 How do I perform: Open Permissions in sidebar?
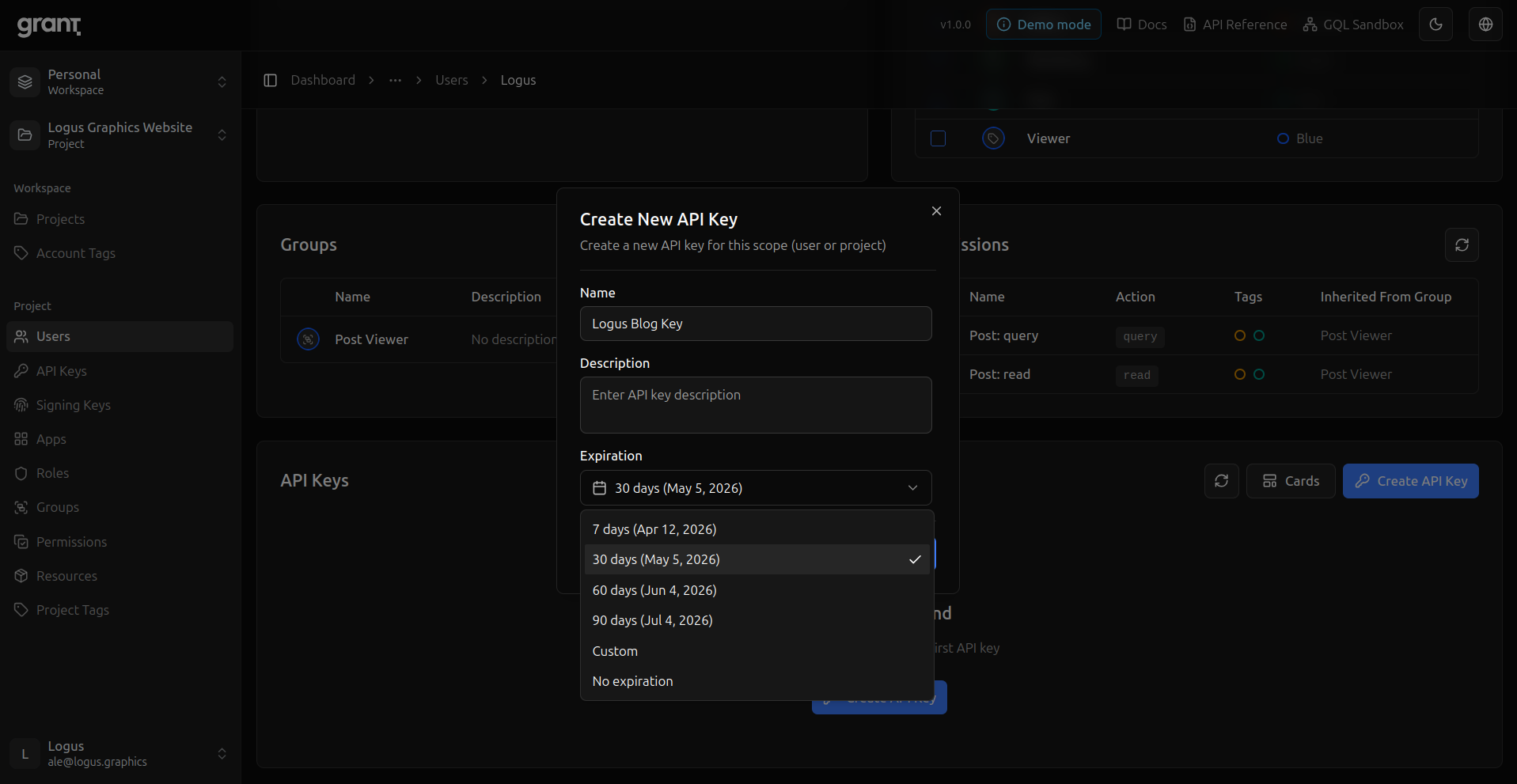click(119, 542)
